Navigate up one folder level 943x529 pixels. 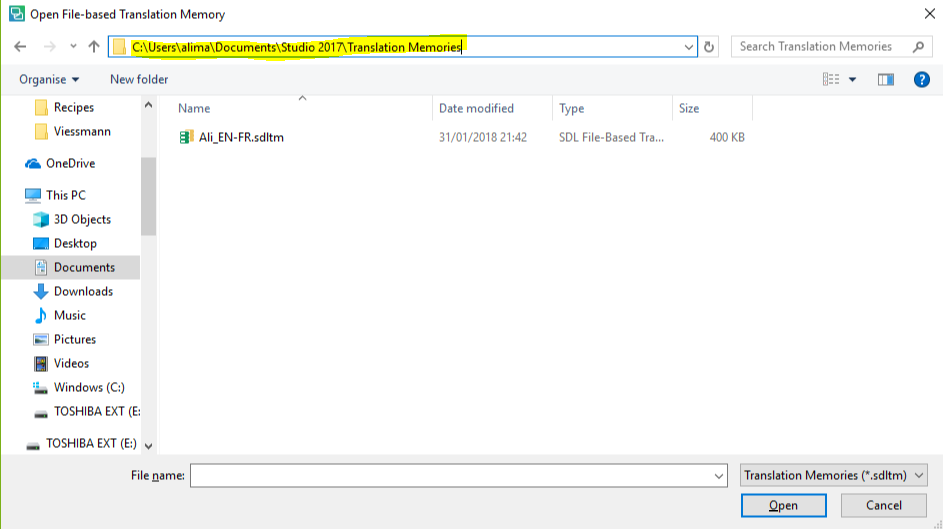pos(94,46)
